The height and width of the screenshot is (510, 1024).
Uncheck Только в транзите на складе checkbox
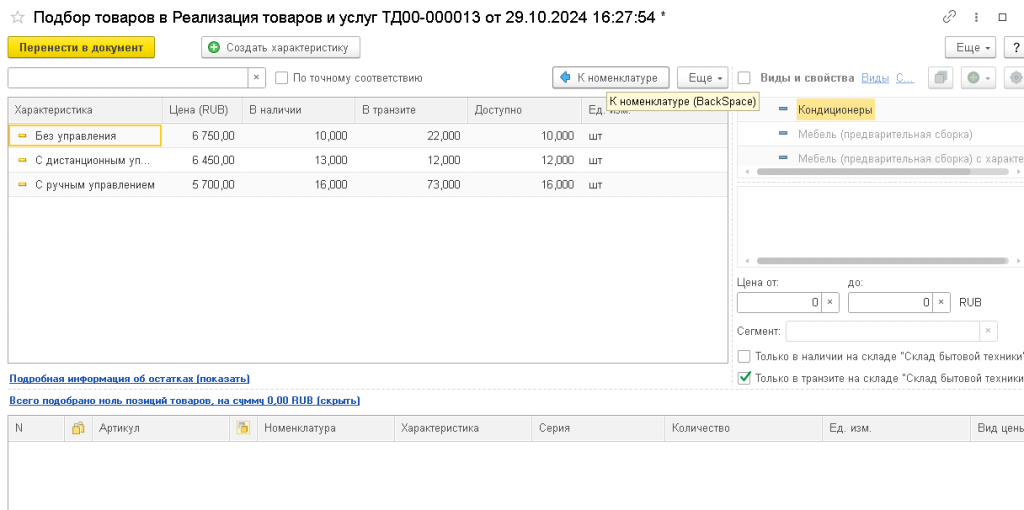[x=744, y=377]
